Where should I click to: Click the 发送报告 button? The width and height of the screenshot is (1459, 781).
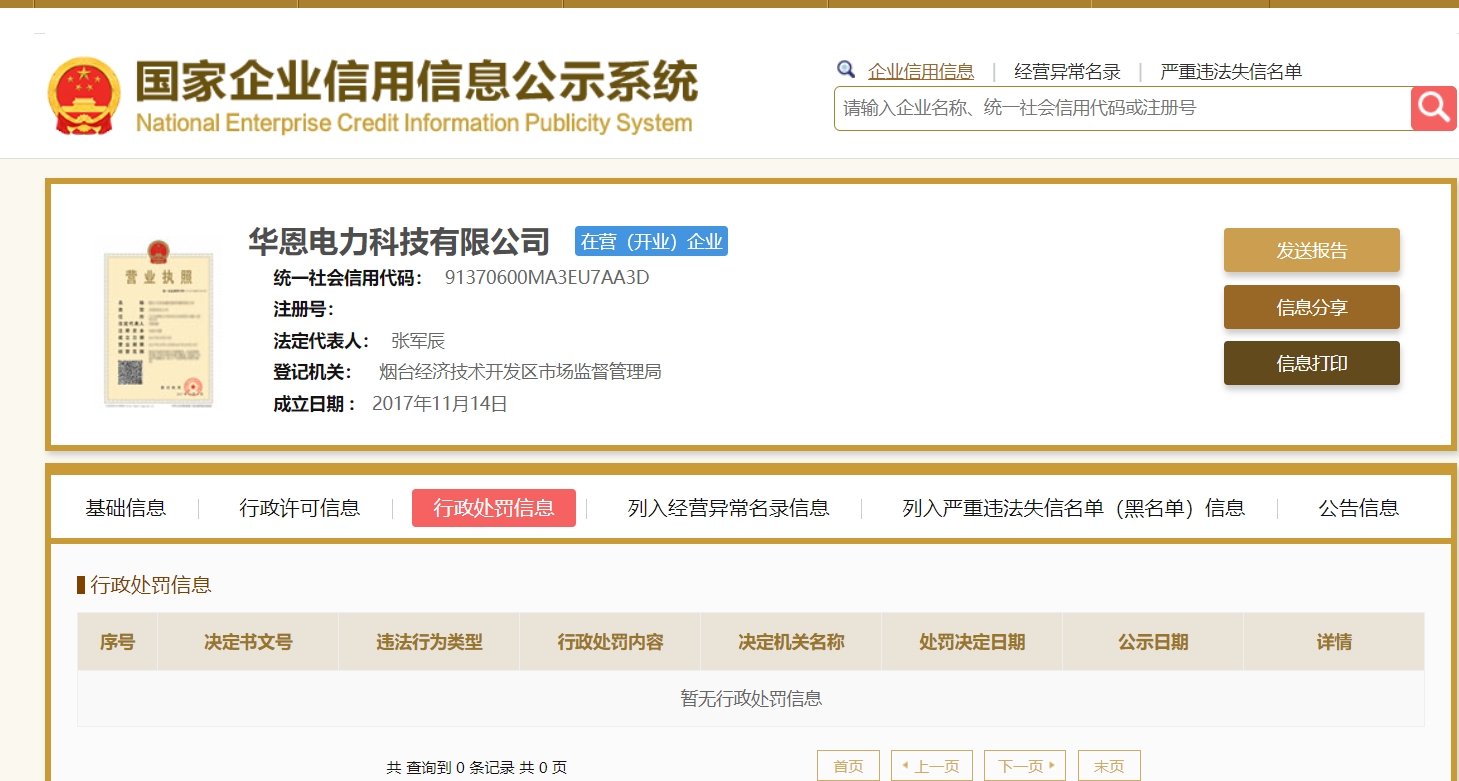click(1312, 250)
